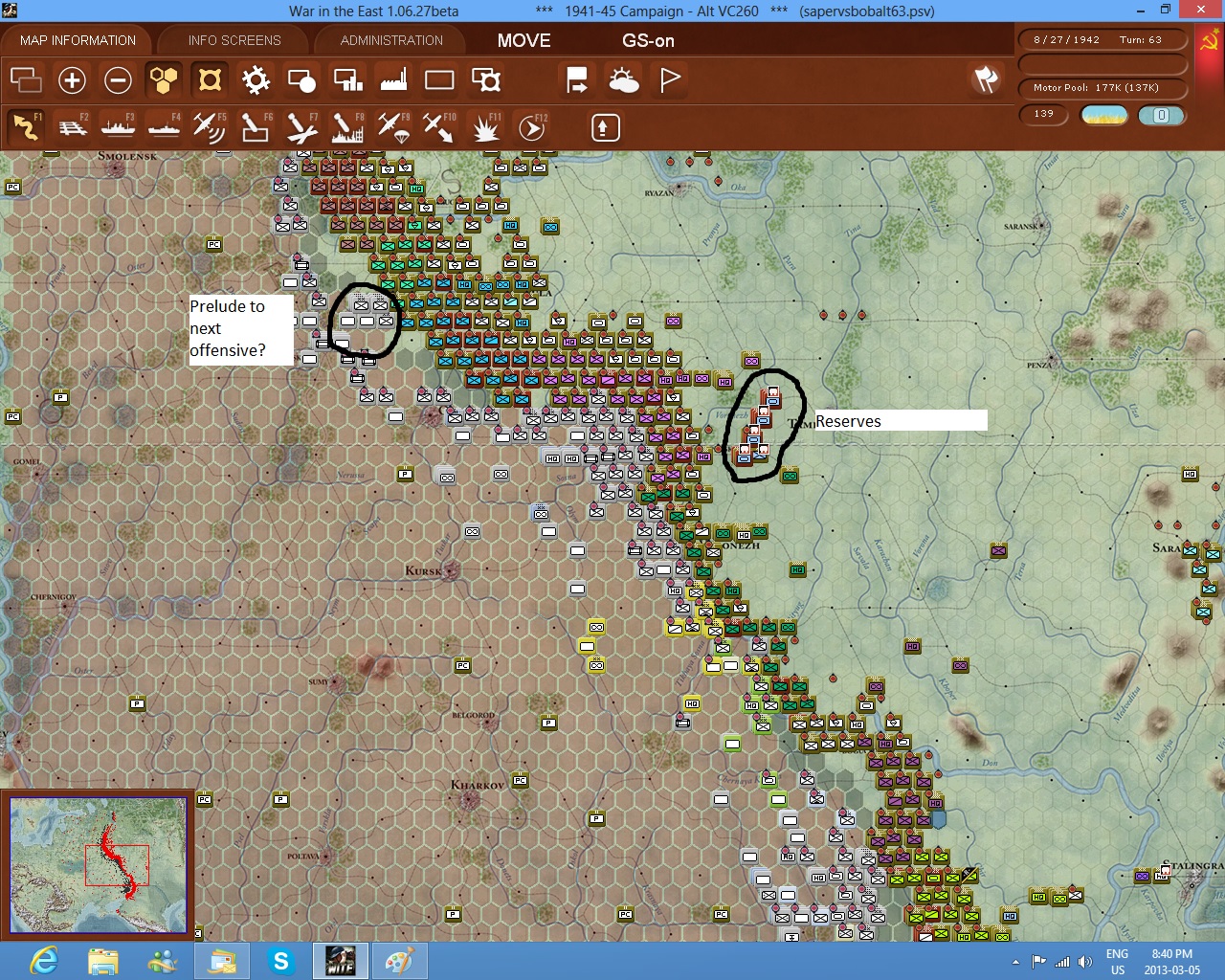Click the F12 arrow-in-circle icon
This screenshot has height=980, width=1225.
click(x=532, y=126)
